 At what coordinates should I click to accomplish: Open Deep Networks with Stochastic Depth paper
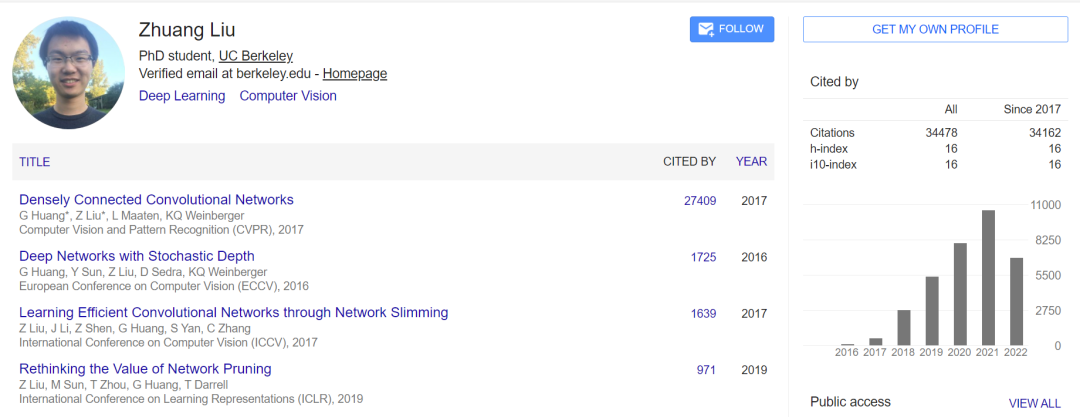pos(137,256)
